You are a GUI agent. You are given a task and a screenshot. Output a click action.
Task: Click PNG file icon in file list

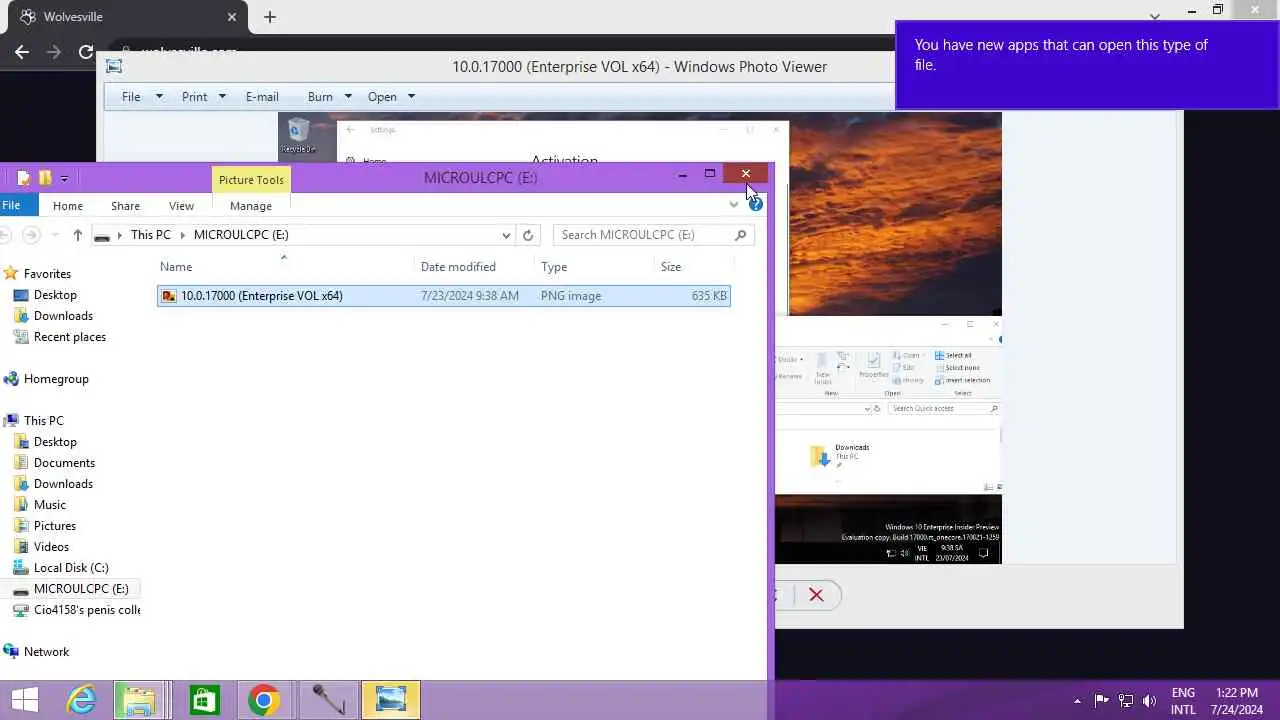tap(169, 296)
